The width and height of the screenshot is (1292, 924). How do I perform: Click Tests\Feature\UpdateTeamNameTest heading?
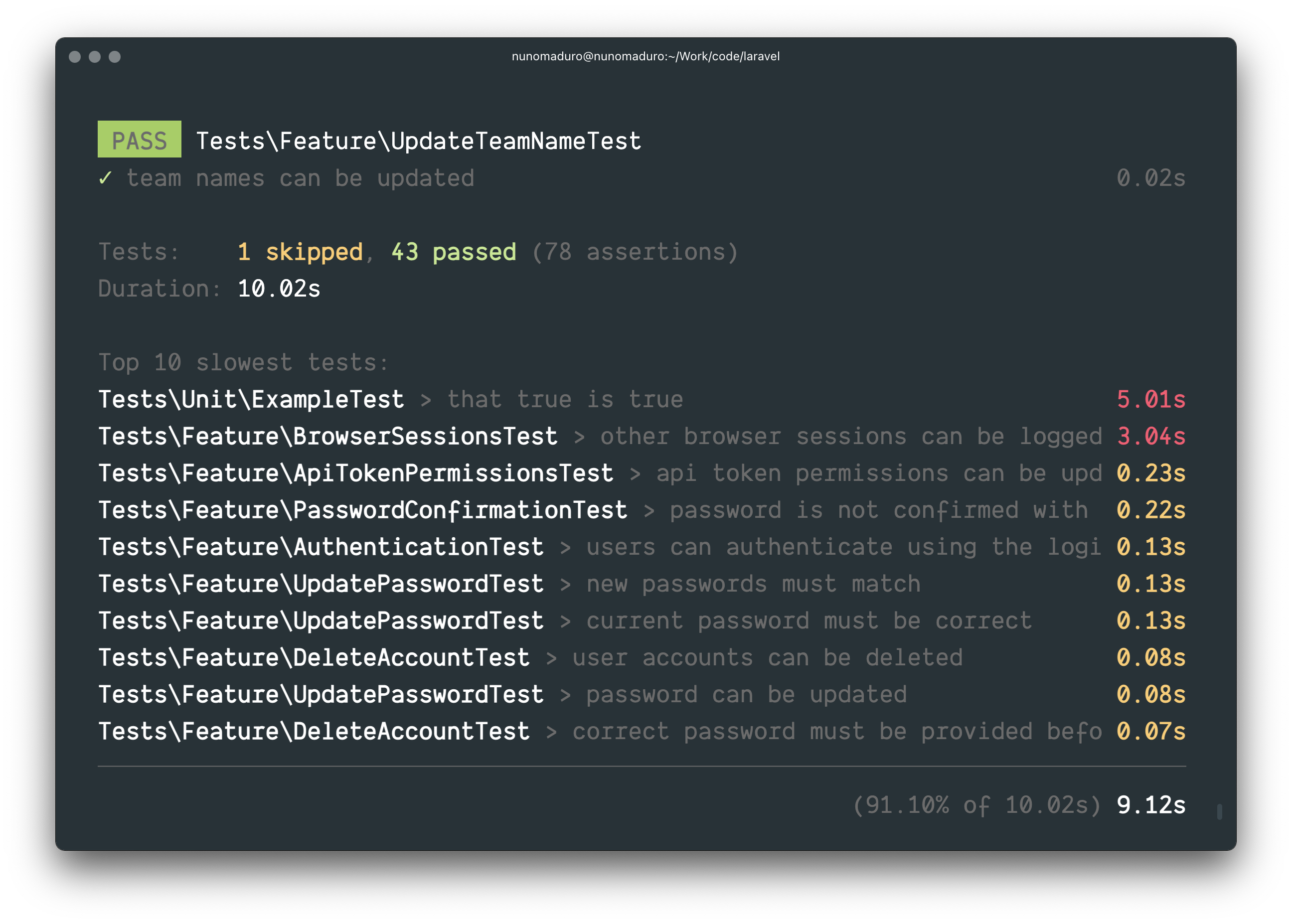click(x=418, y=141)
